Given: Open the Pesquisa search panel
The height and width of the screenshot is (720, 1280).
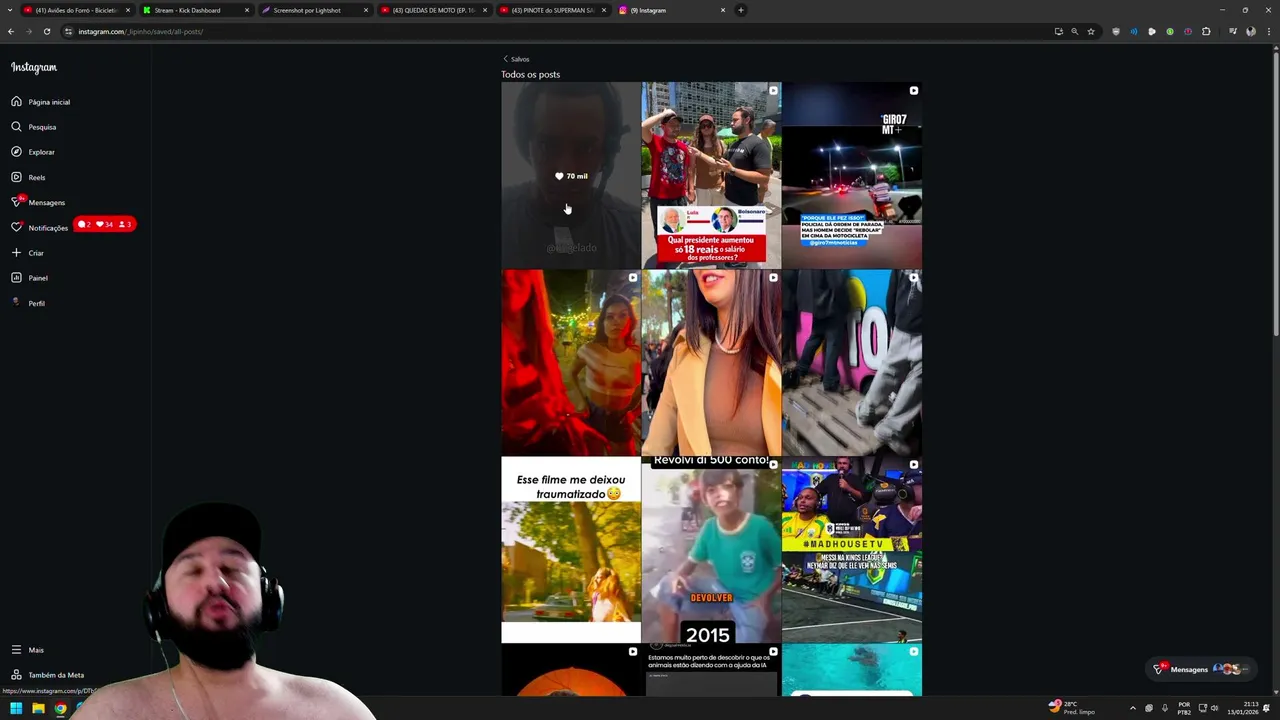Looking at the screenshot, I should 34,127.
